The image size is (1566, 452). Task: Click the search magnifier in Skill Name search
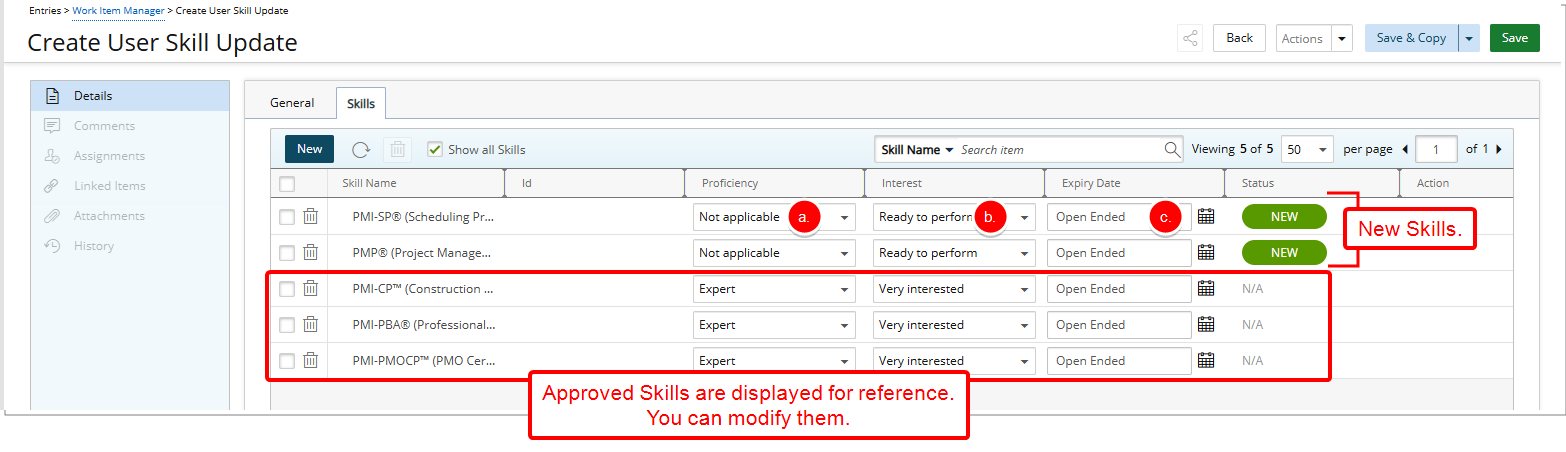tap(1172, 149)
